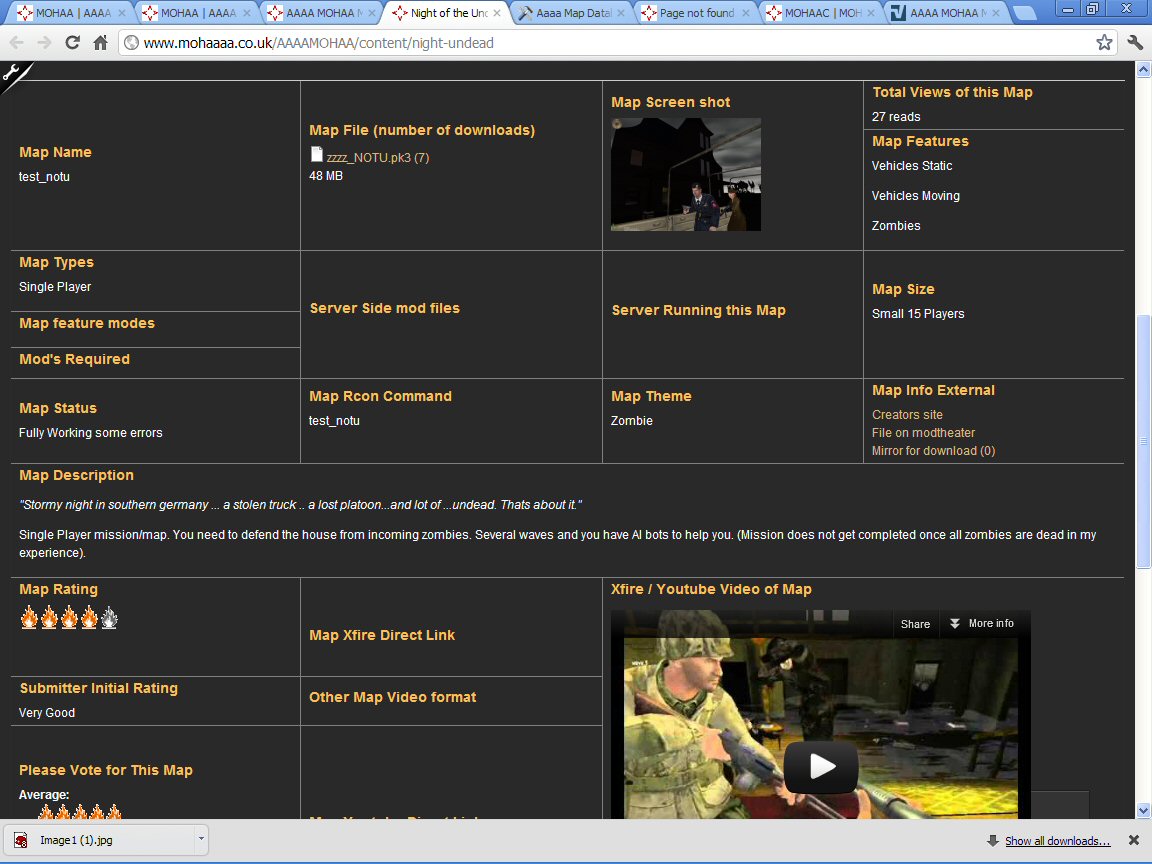Image resolution: width=1152 pixels, height=864 pixels.
Task: Switch to the Aaaa Map Data tab
Action: (x=572, y=12)
